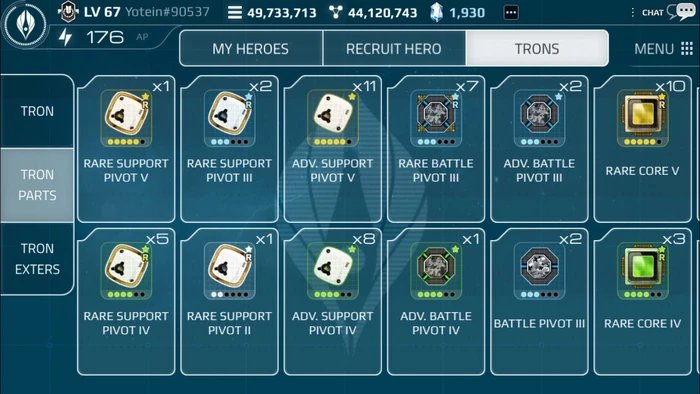
Task: Choose the Adv. Support Pivot V card
Action: tap(333, 149)
